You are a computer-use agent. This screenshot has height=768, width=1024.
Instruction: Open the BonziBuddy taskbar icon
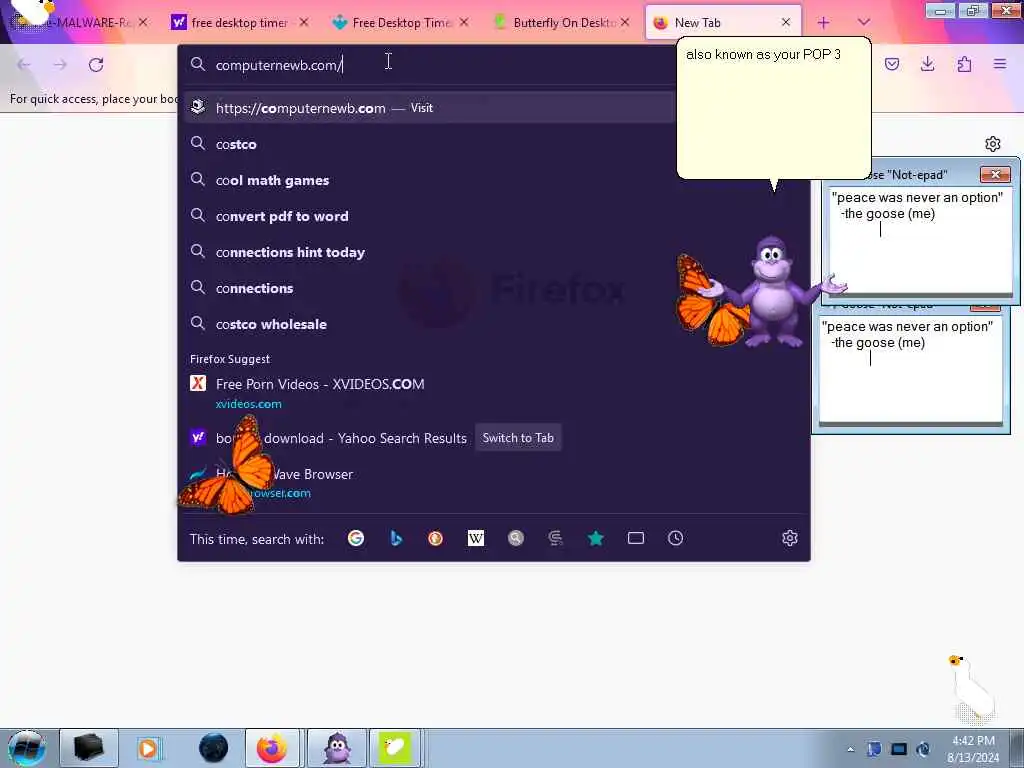pyautogui.click(x=336, y=748)
